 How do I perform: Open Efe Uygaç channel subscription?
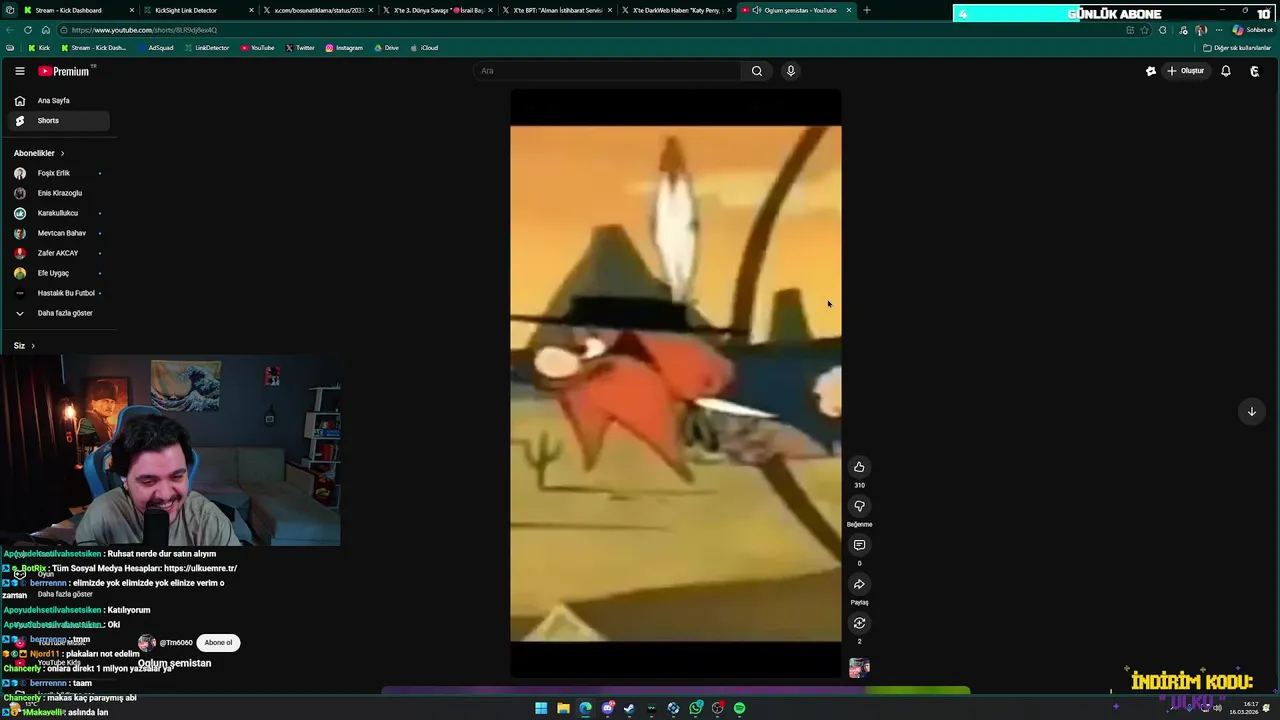pos(58,273)
